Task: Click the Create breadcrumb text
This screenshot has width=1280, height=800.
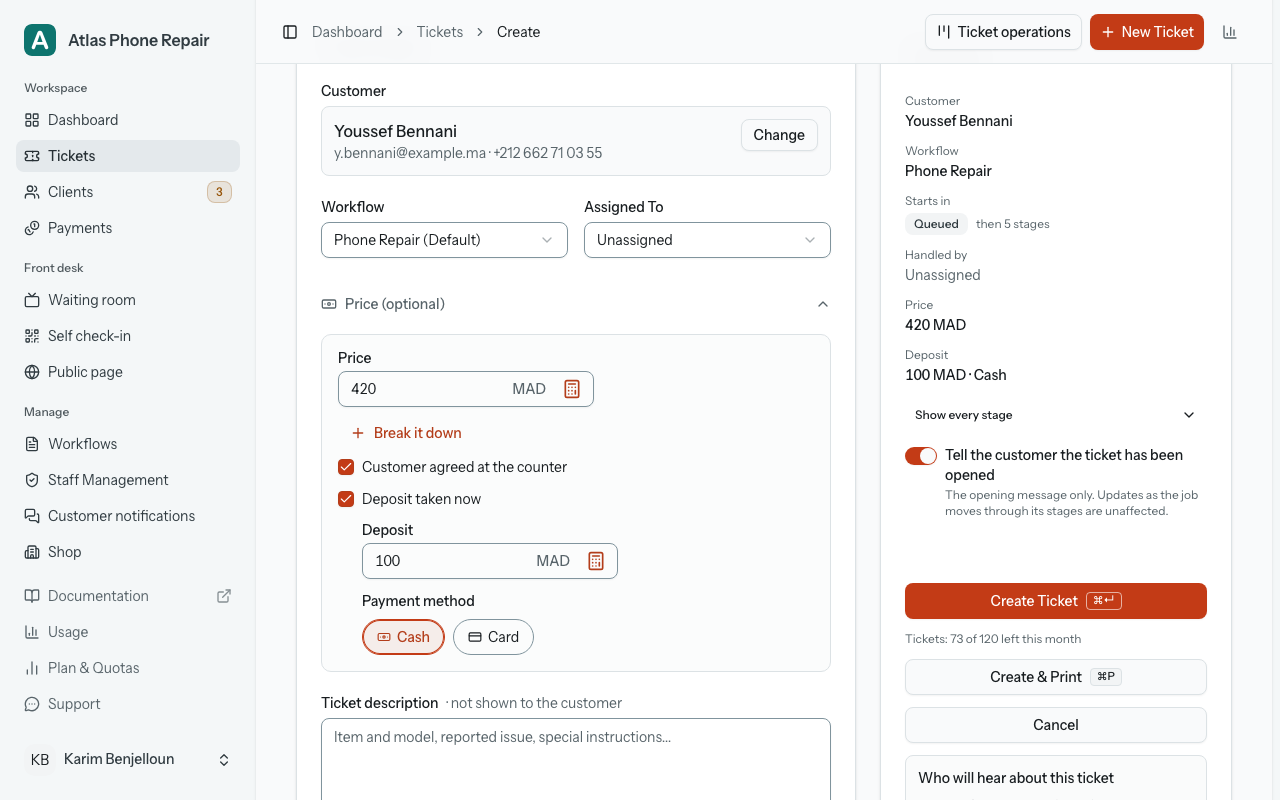Action: click(519, 32)
